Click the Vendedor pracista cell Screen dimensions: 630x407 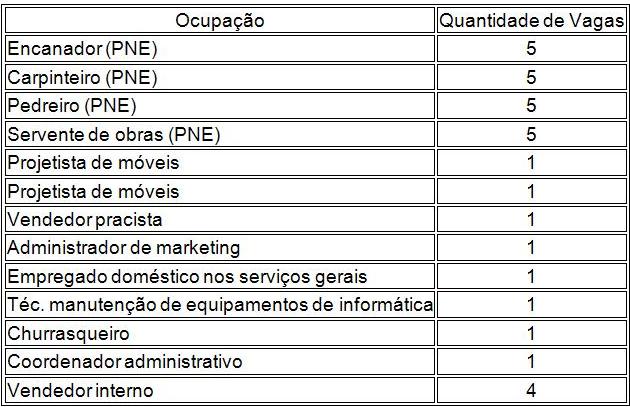[84, 219]
